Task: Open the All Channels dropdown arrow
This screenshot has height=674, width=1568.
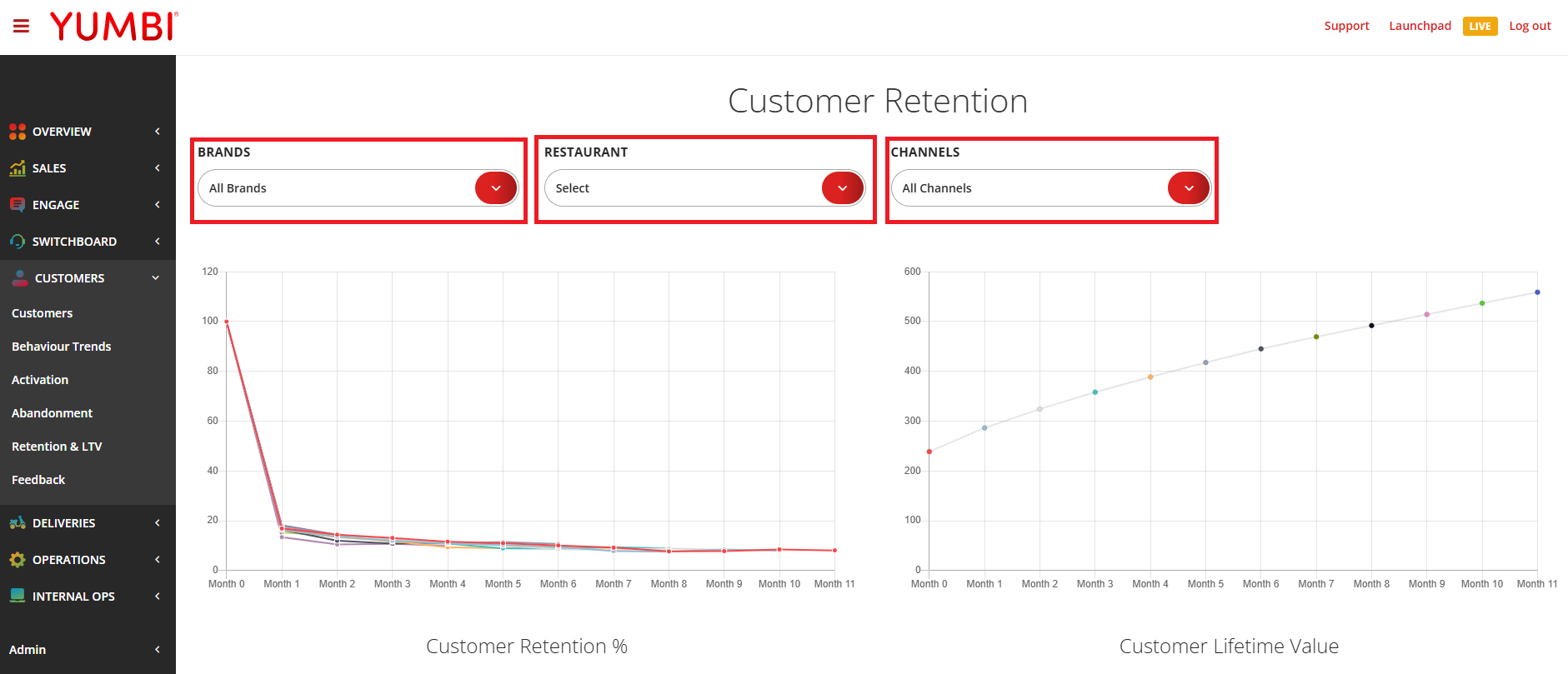Action: (1189, 188)
